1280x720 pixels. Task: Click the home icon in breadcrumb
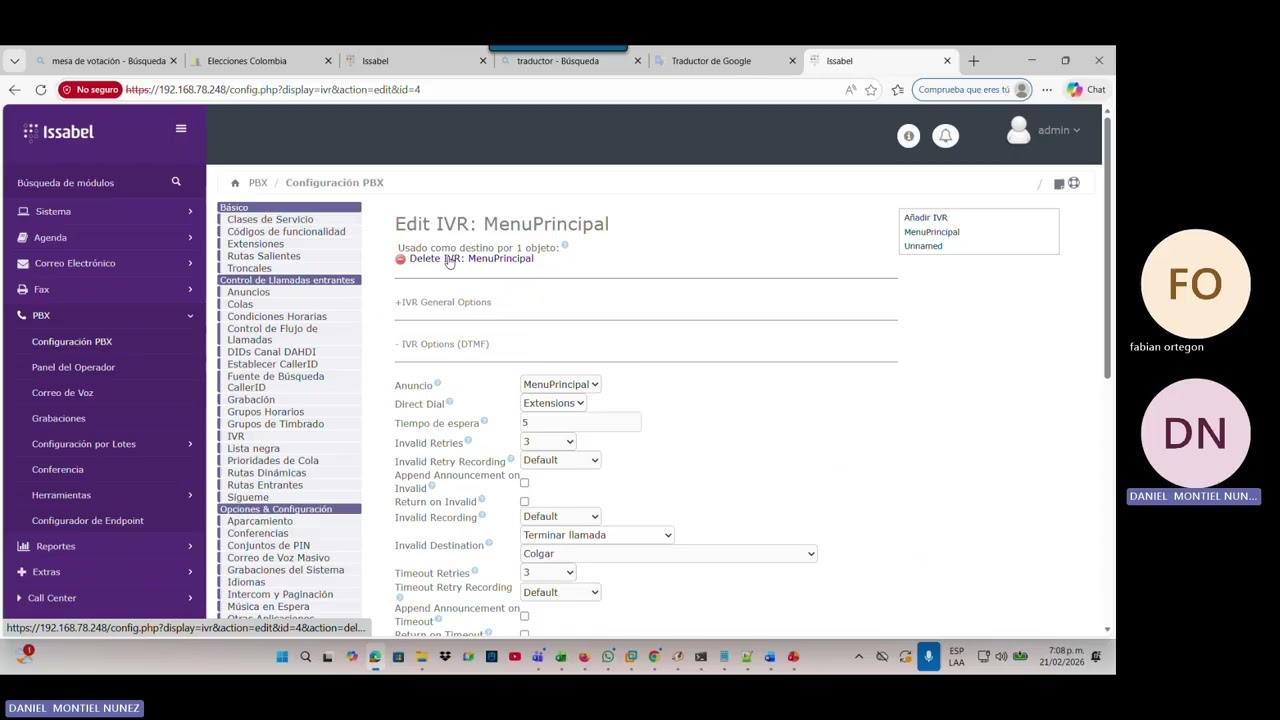tap(235, 183)
